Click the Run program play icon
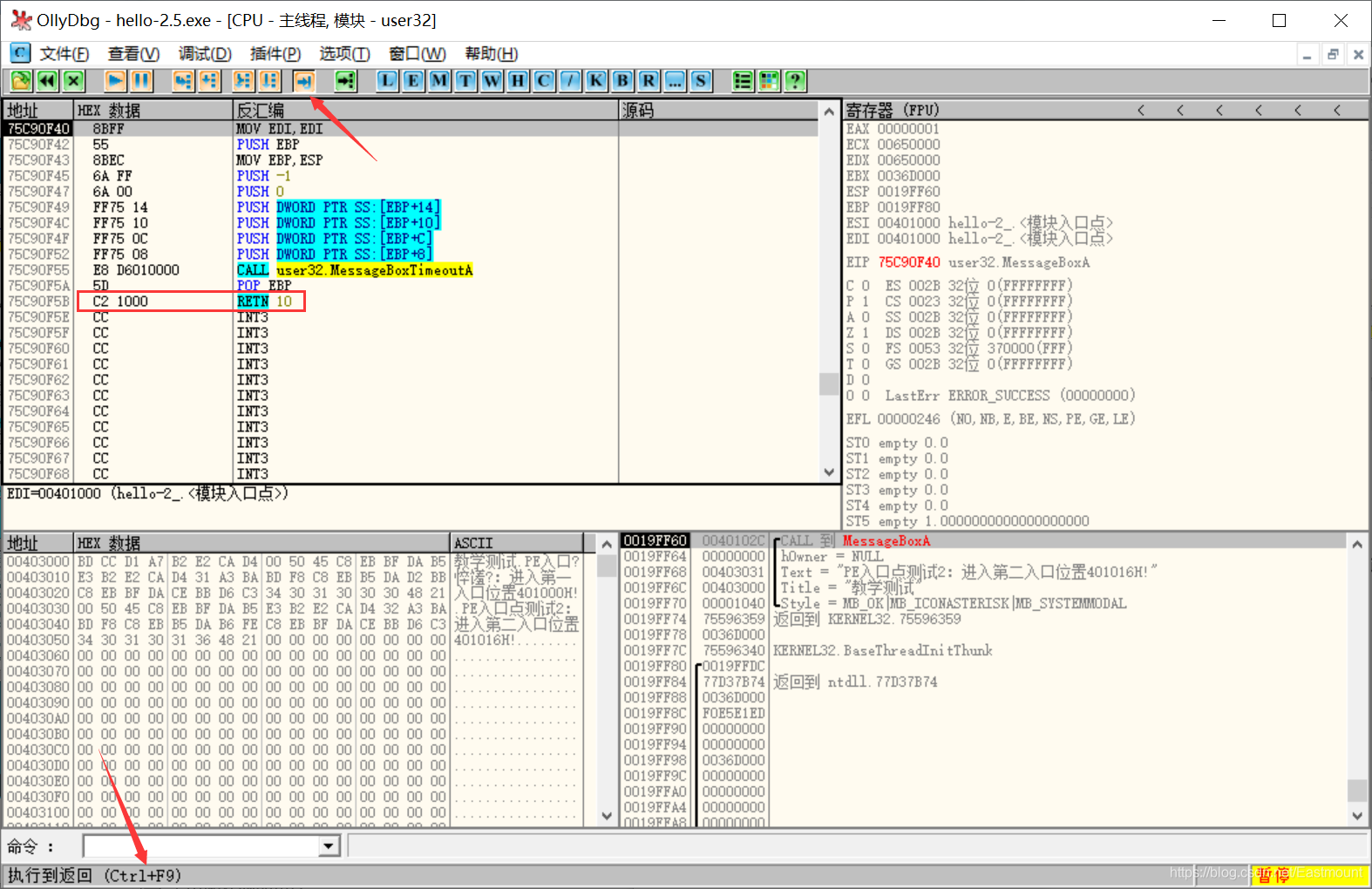Viewport: 1372px width, 889px height. [x=115, y=81]
